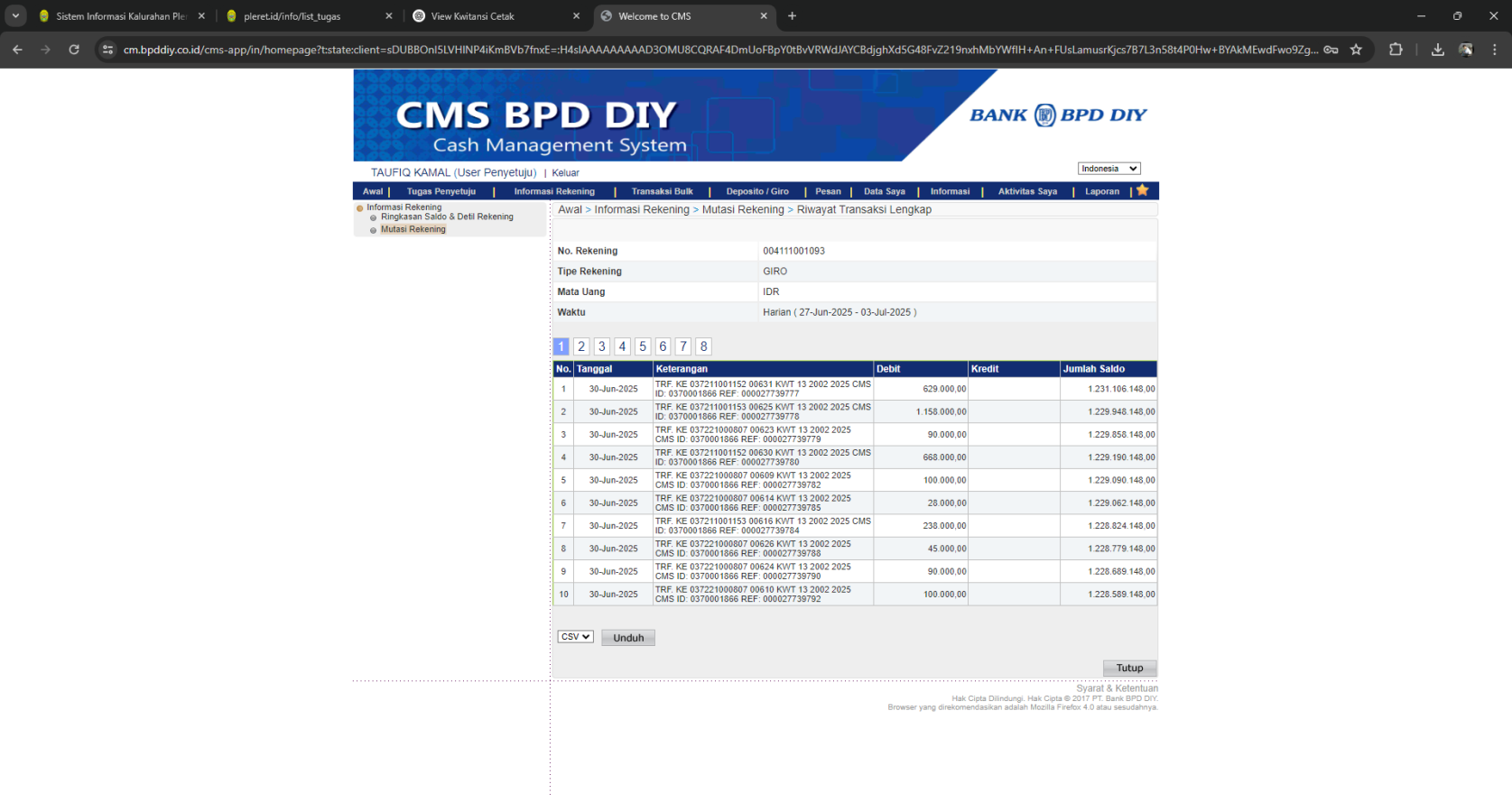Select current page 1 in pagination
Screen dimensions: 1512x812
coord(561,346)
